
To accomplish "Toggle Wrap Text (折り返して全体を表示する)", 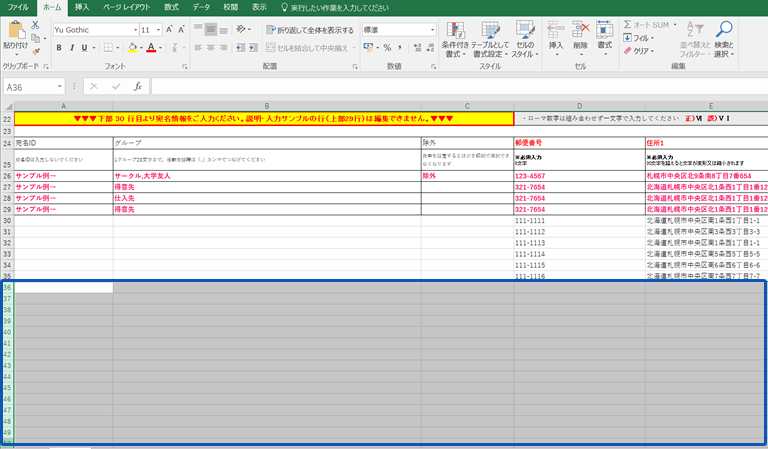I will (x=309, y=30).
